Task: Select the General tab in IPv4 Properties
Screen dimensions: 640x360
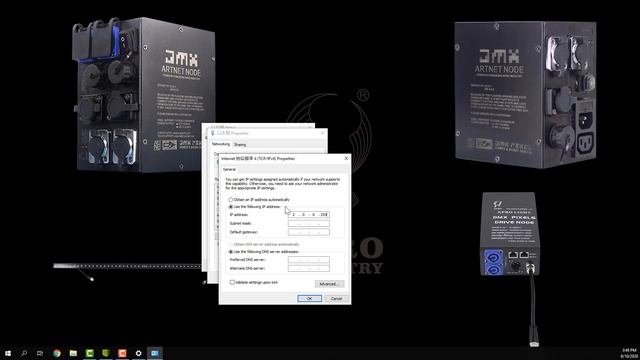Action: tap(229, 169)
